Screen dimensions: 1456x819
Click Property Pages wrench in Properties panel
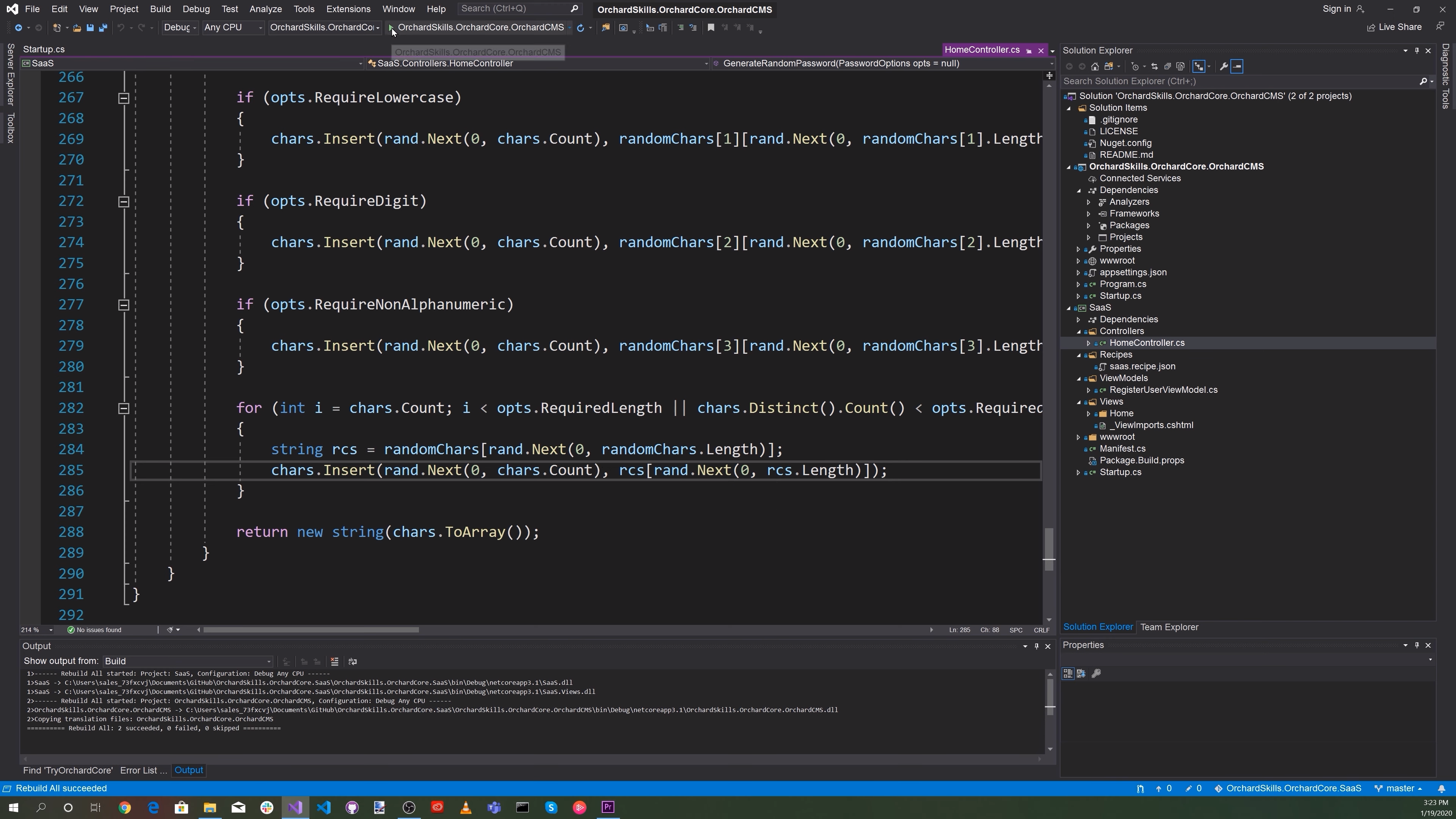coord(1096,673)
